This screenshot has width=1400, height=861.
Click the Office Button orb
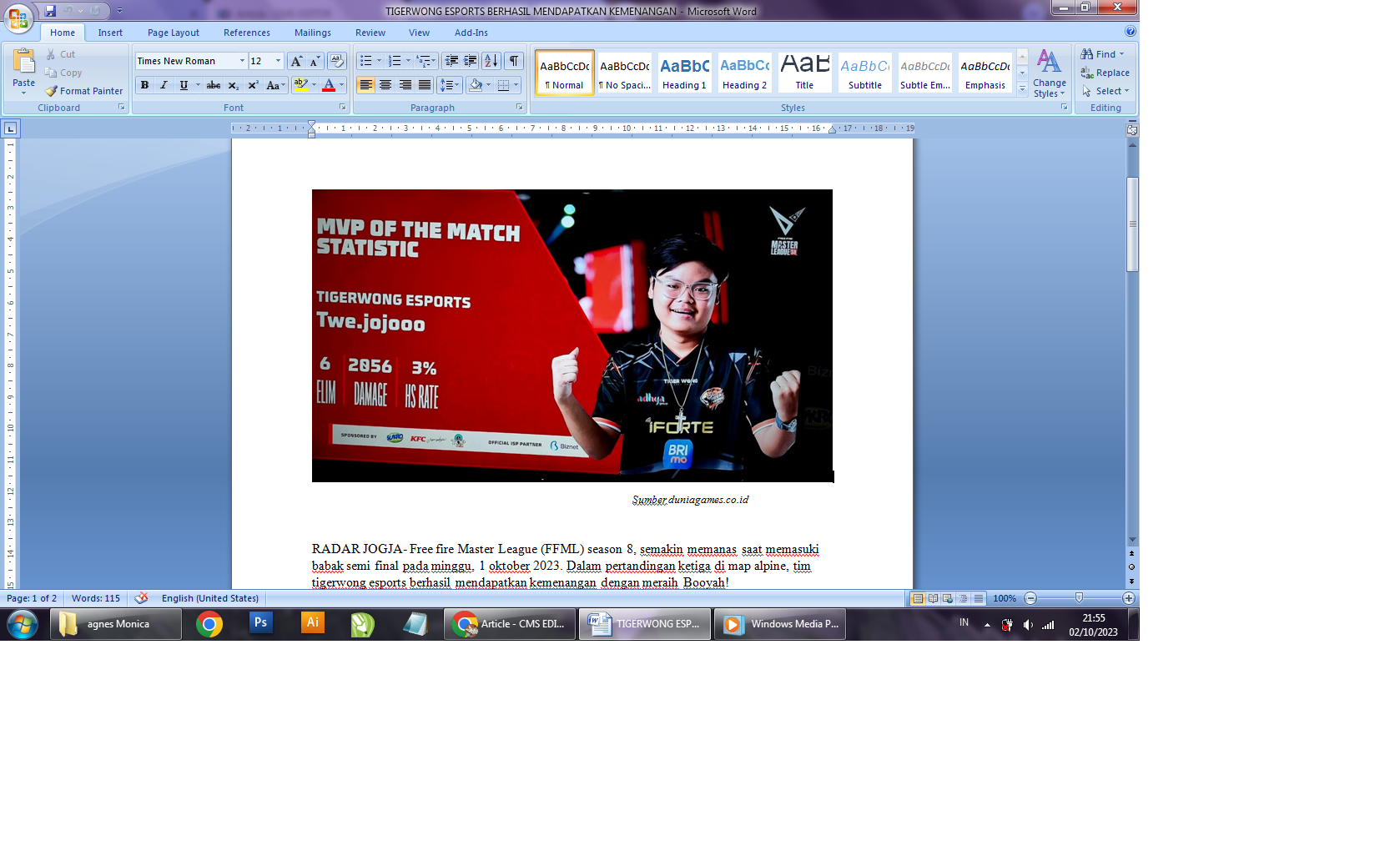pyautogui.click(x=18, y=18)
